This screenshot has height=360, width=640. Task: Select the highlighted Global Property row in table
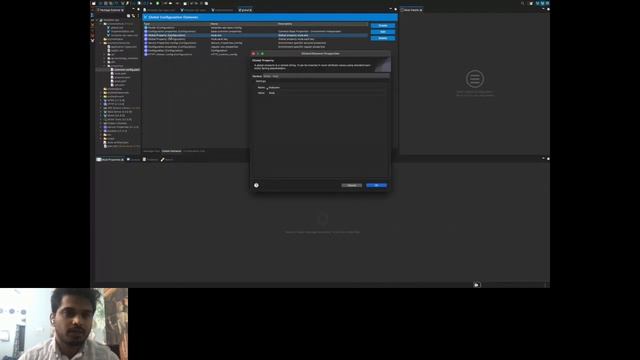pyautogui.click(x=256, y=35)
